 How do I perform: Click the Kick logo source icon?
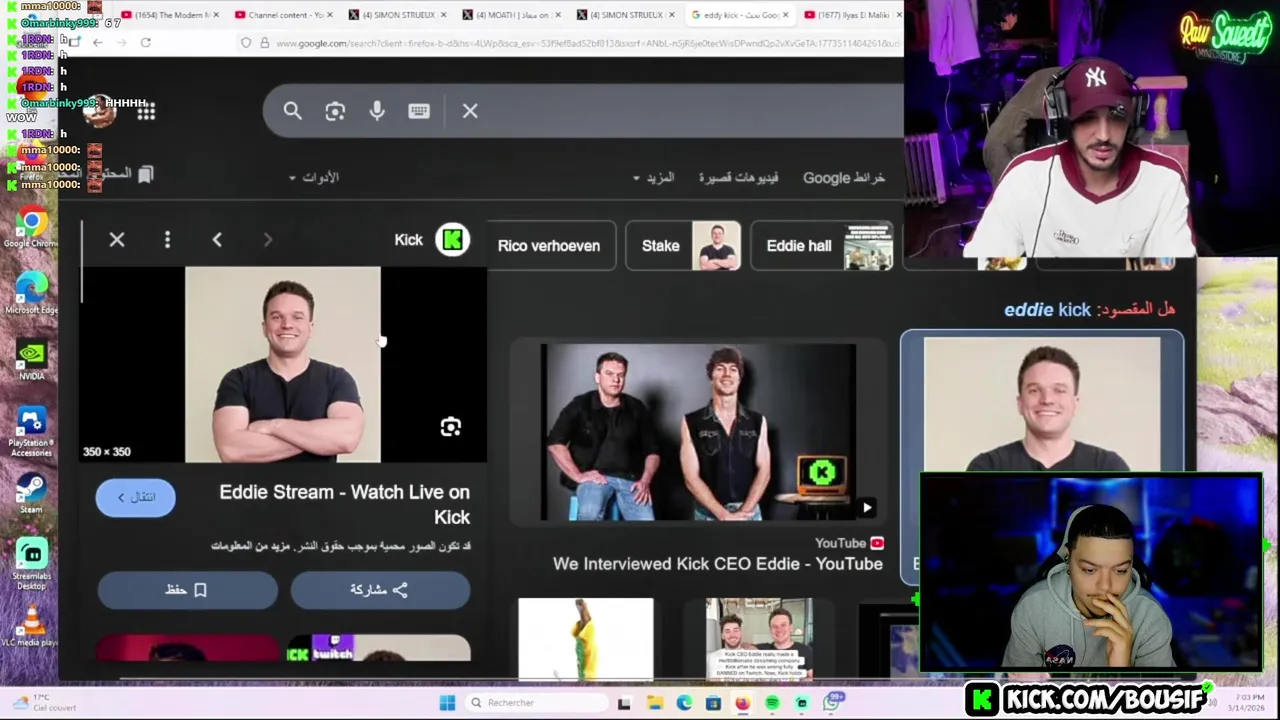[452, 240]
